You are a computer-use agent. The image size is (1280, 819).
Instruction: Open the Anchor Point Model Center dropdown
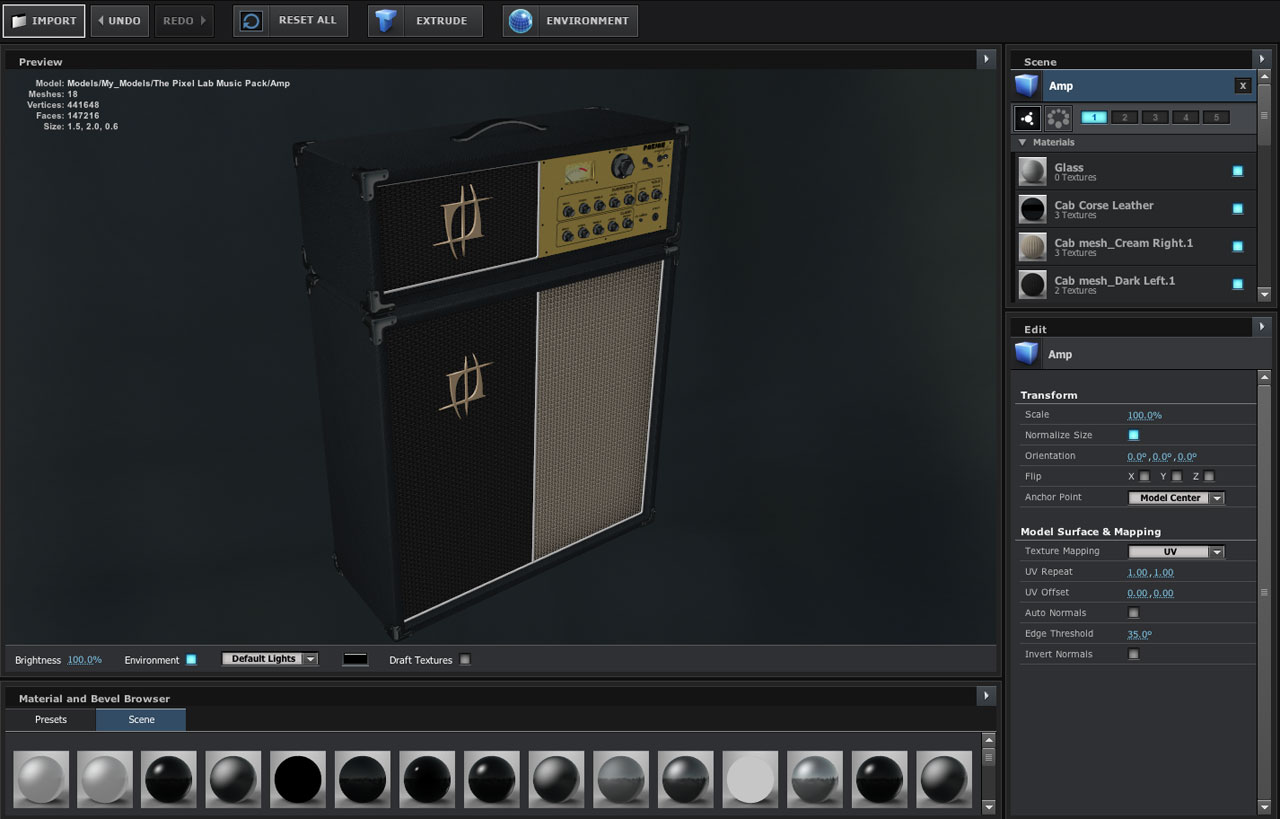pos(1176,497)
